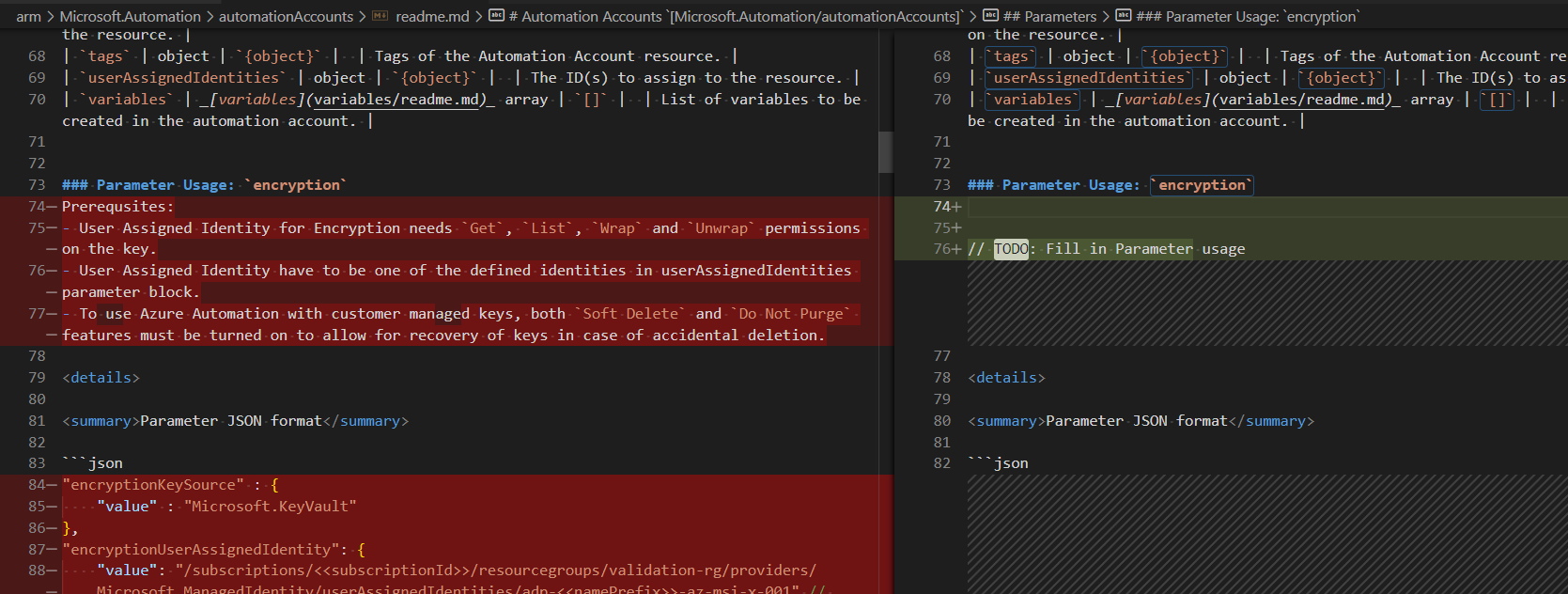
Task: Click 'Parameter JSON format' summary in right pane
Action: coord(1137,421)
